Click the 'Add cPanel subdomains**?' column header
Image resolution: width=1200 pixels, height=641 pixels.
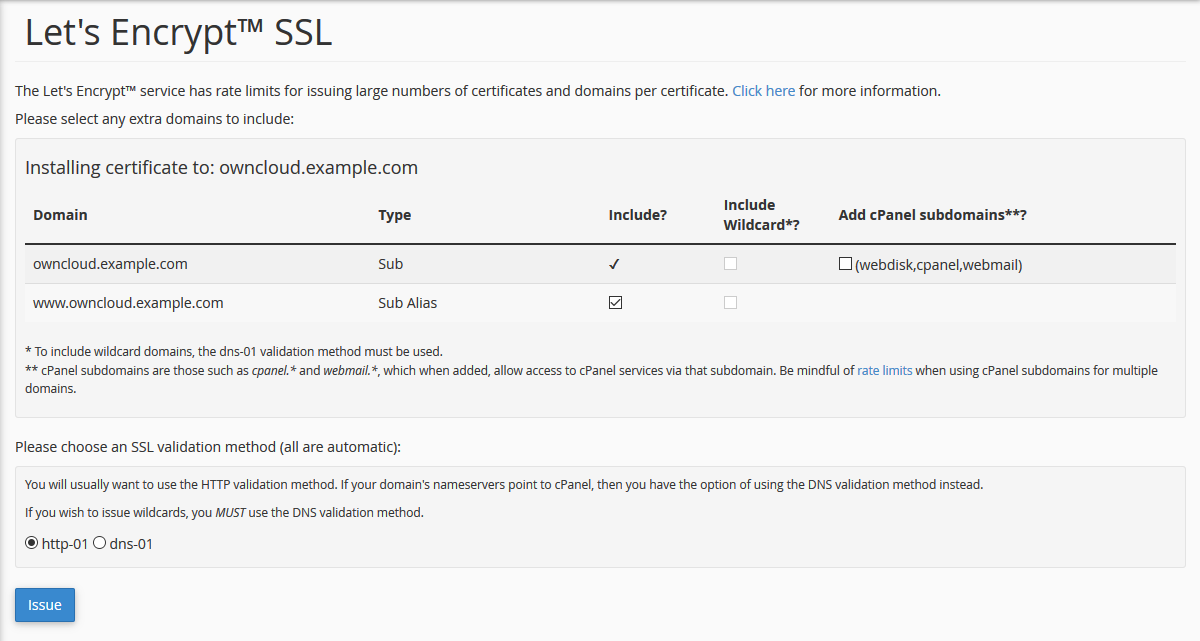click(932, 215)
